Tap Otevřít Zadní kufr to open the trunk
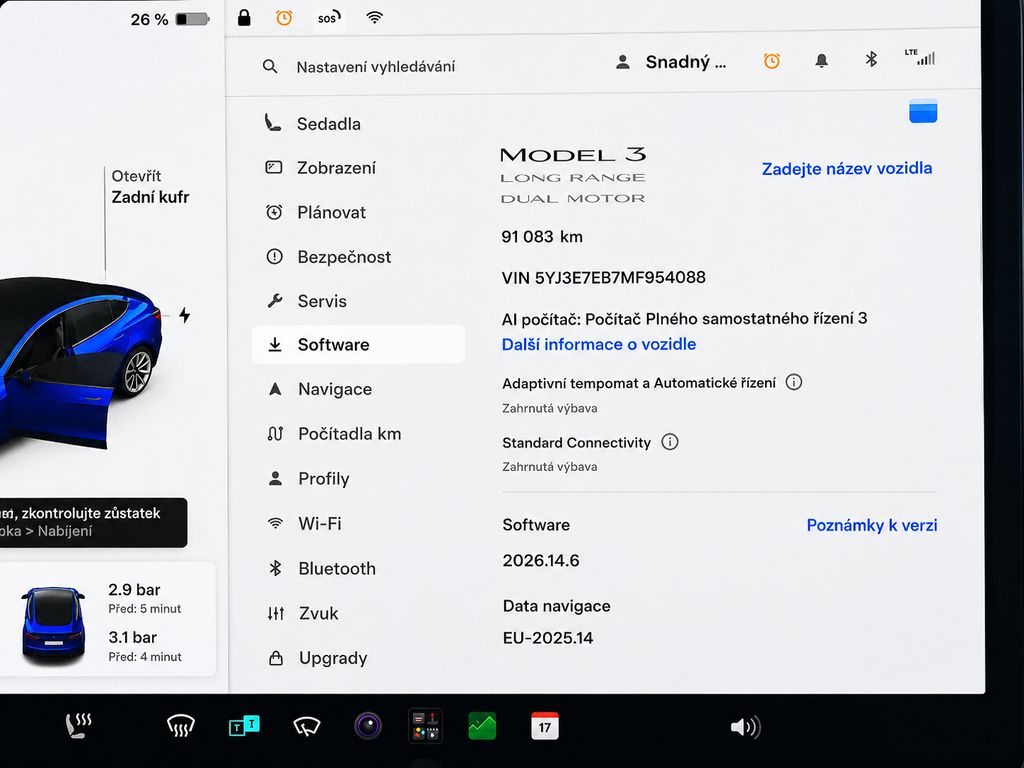The image size is (1024, 768). coord(150,187)
